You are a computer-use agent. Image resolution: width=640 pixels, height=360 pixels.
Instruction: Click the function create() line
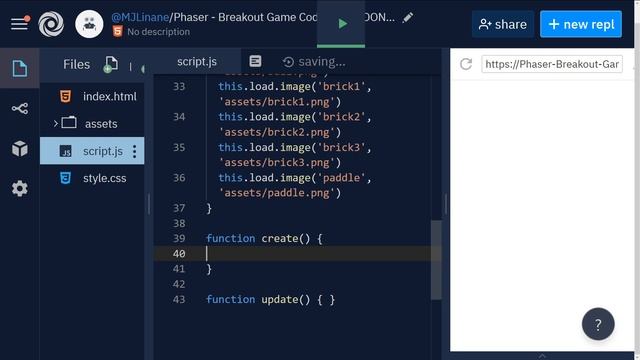pyautogui.click(x=264, y=238)
